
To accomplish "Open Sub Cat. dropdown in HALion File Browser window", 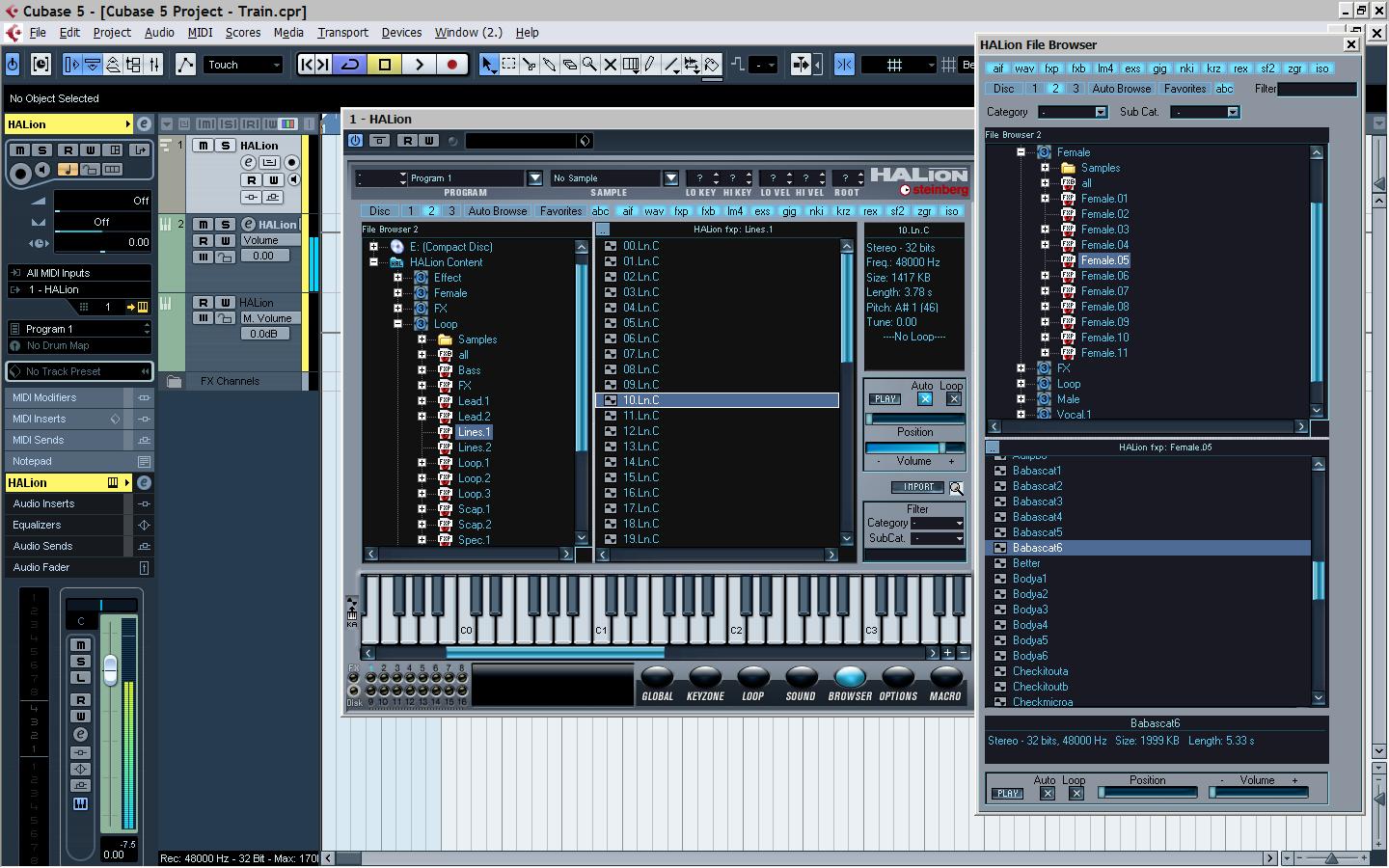I will (x=1205, y=112).
